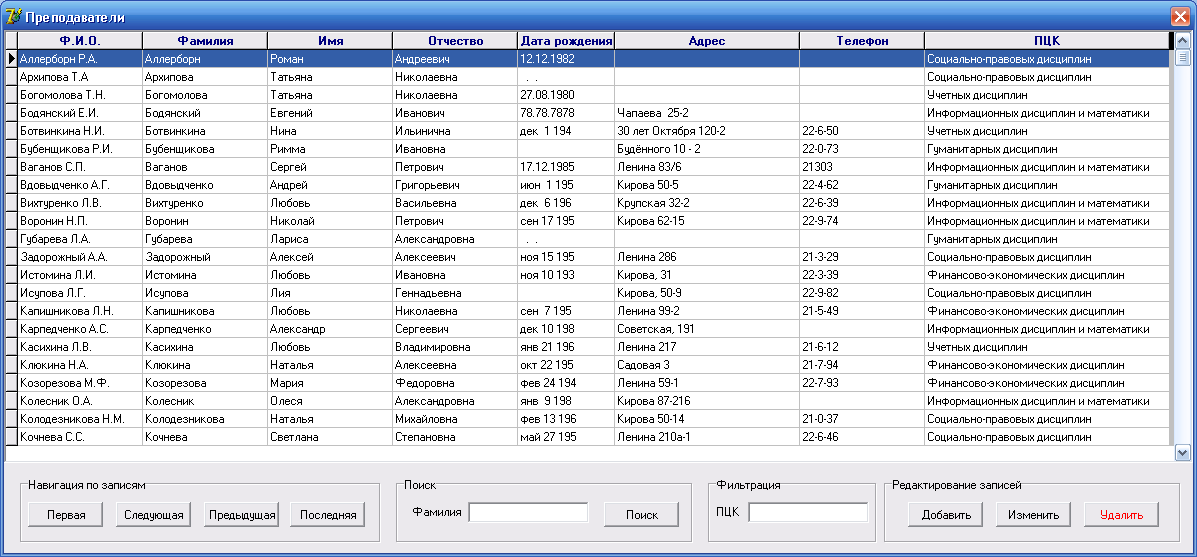1197x557 pixels.
Task: Select the row Архипова Т.А
Action: 588,77
